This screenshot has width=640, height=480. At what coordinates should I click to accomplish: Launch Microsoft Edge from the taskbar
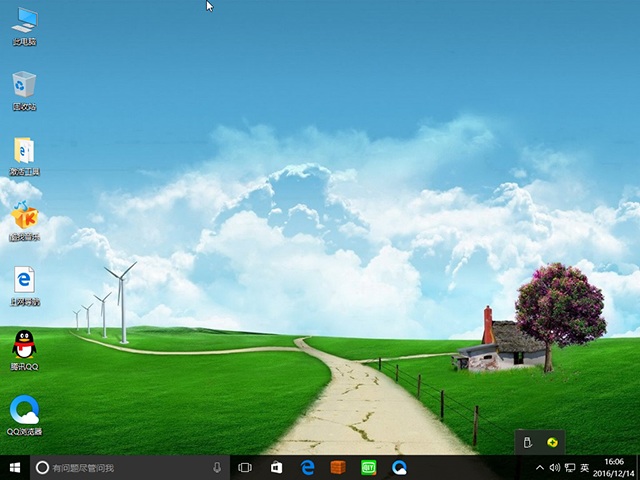click(308, 468)
